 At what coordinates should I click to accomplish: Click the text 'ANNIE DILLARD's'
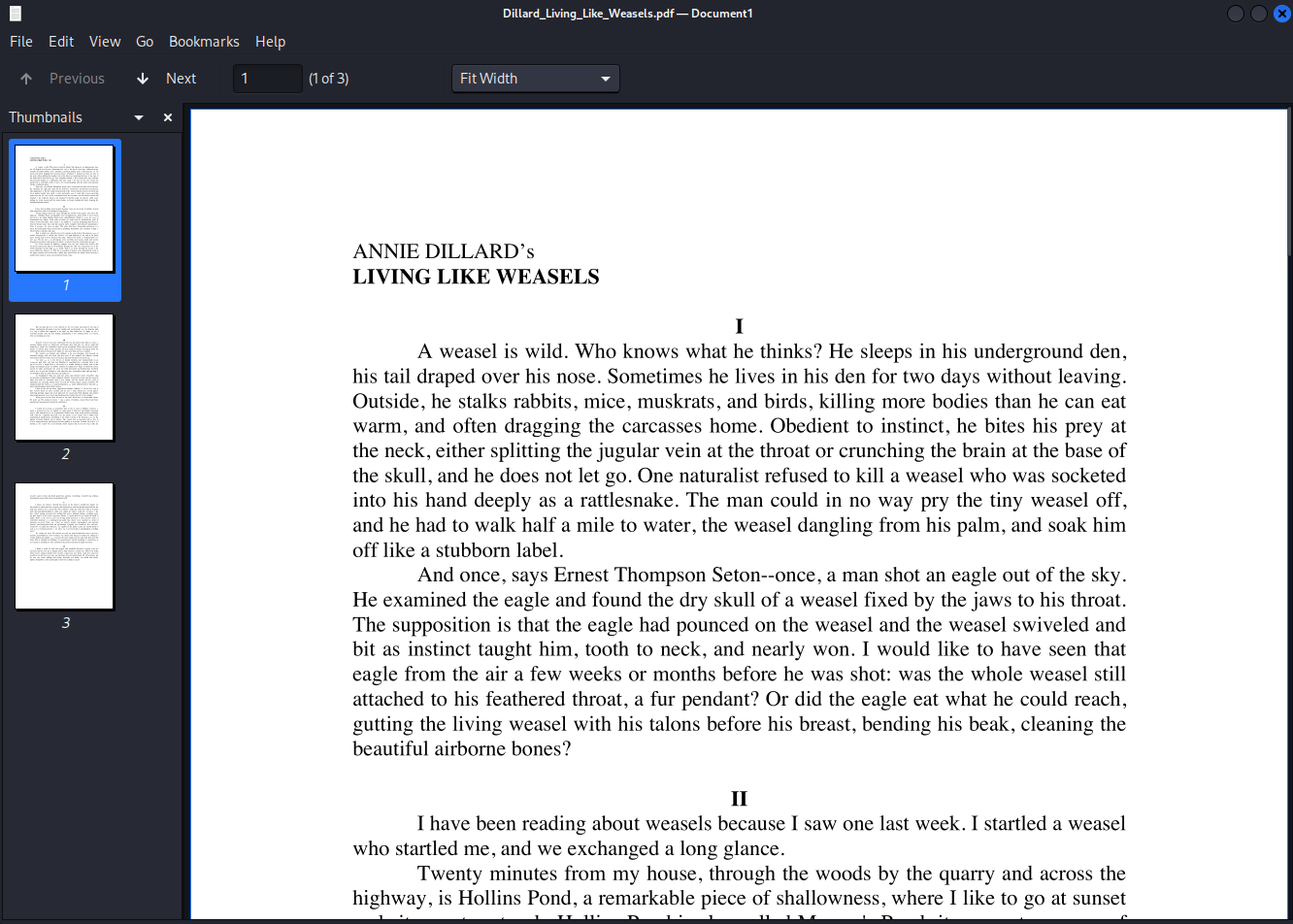coord(444,251)
